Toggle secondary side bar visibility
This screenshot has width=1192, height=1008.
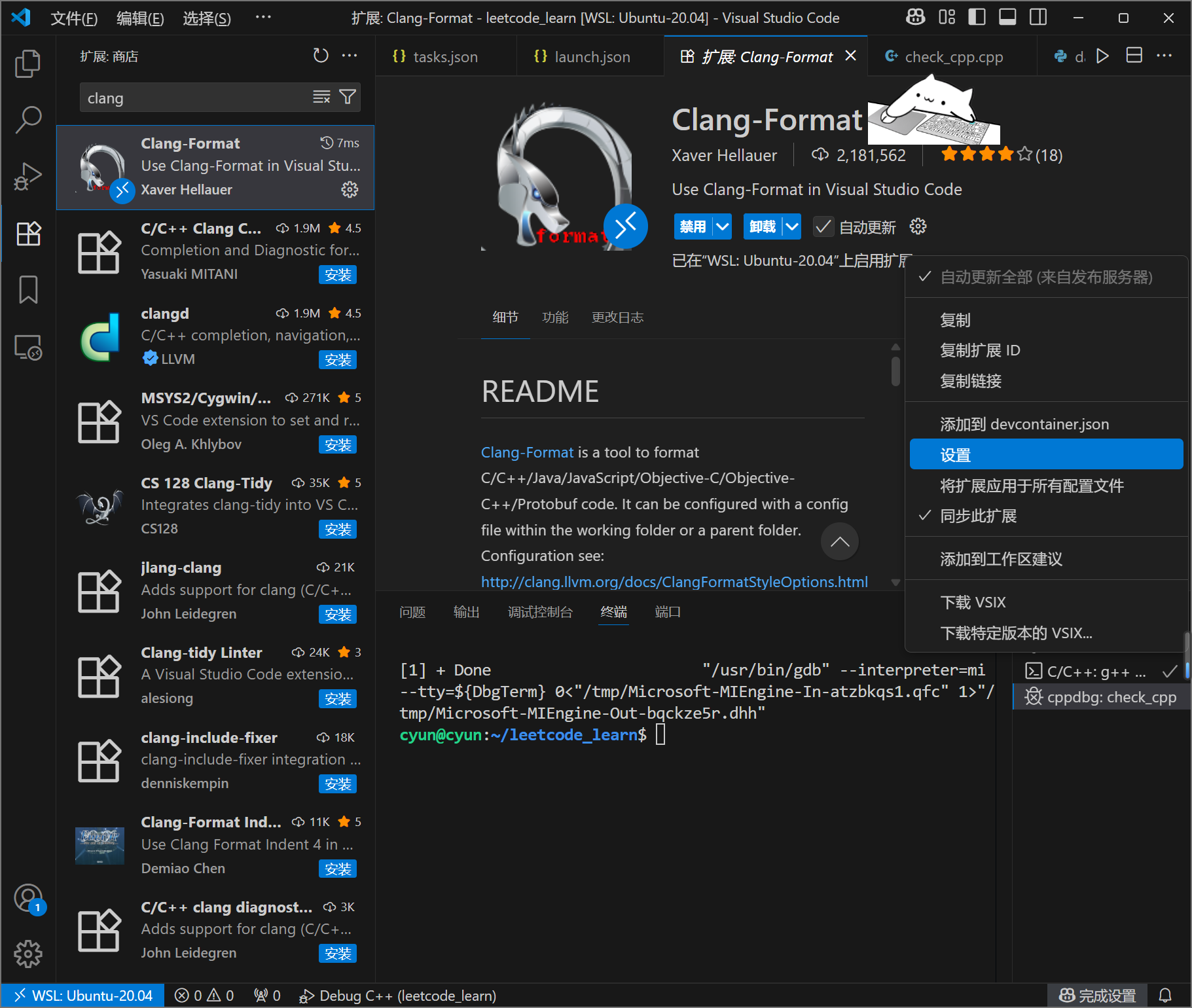pos(1038,18)
